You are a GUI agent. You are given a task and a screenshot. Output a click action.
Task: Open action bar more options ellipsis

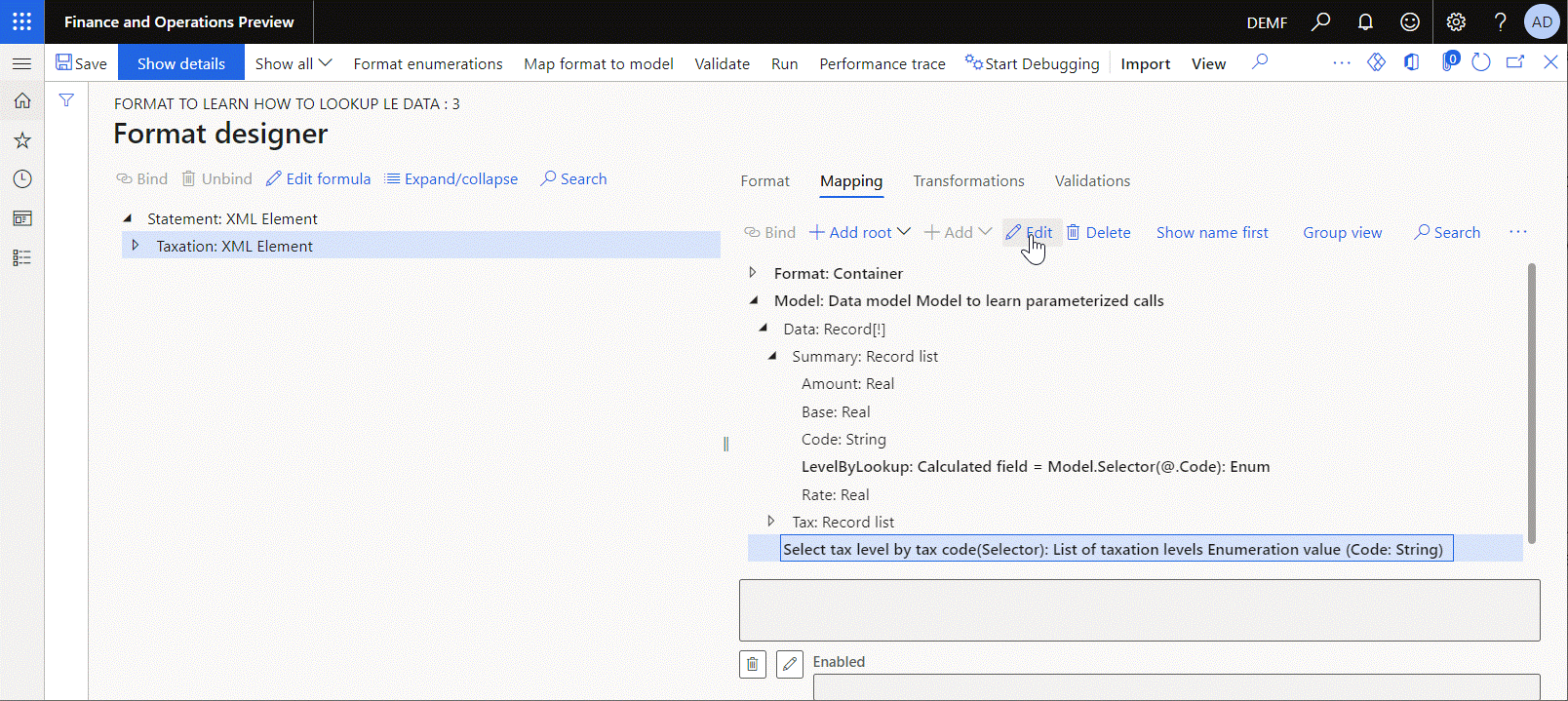1342,62
